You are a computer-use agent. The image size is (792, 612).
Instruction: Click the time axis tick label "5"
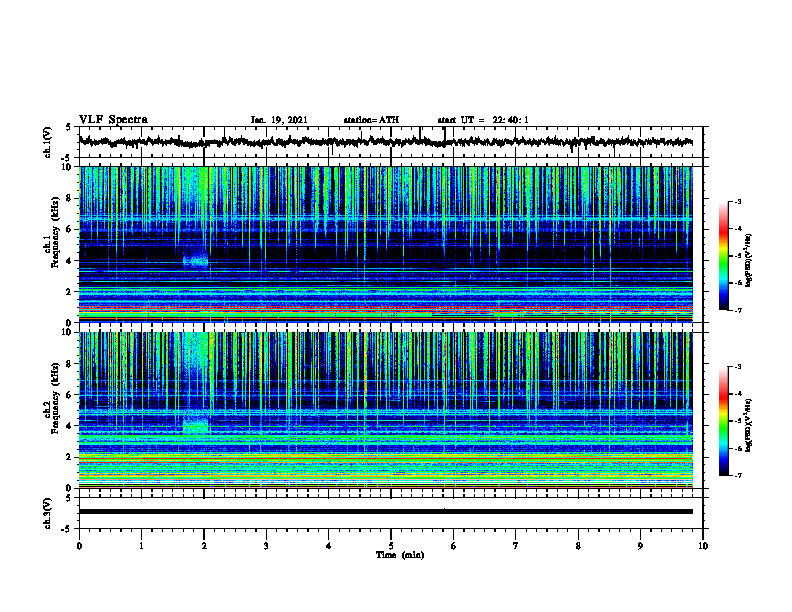(391, 546)
